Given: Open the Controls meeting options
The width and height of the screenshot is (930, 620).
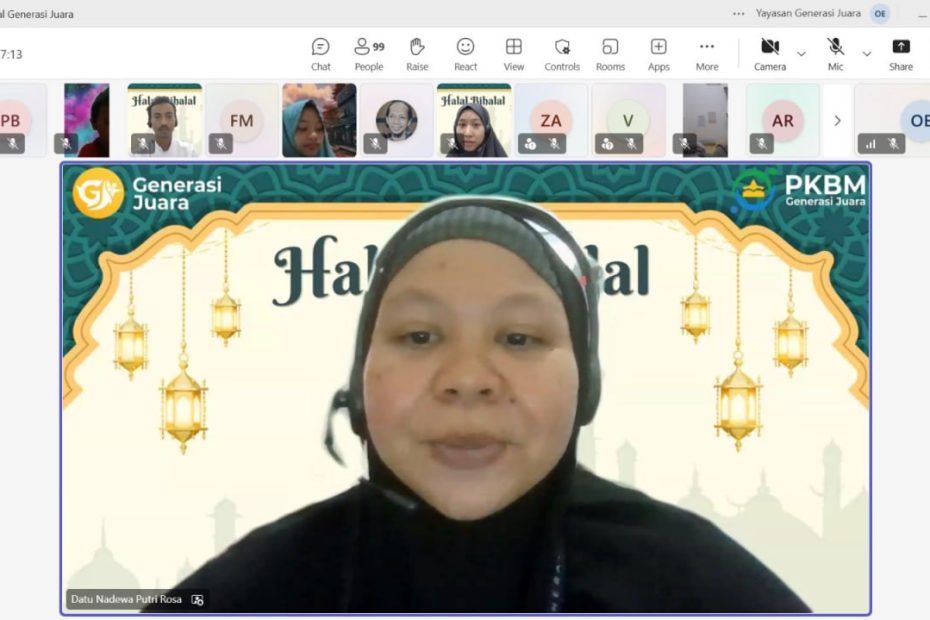Looking at the screenshot, I should 562,54.
